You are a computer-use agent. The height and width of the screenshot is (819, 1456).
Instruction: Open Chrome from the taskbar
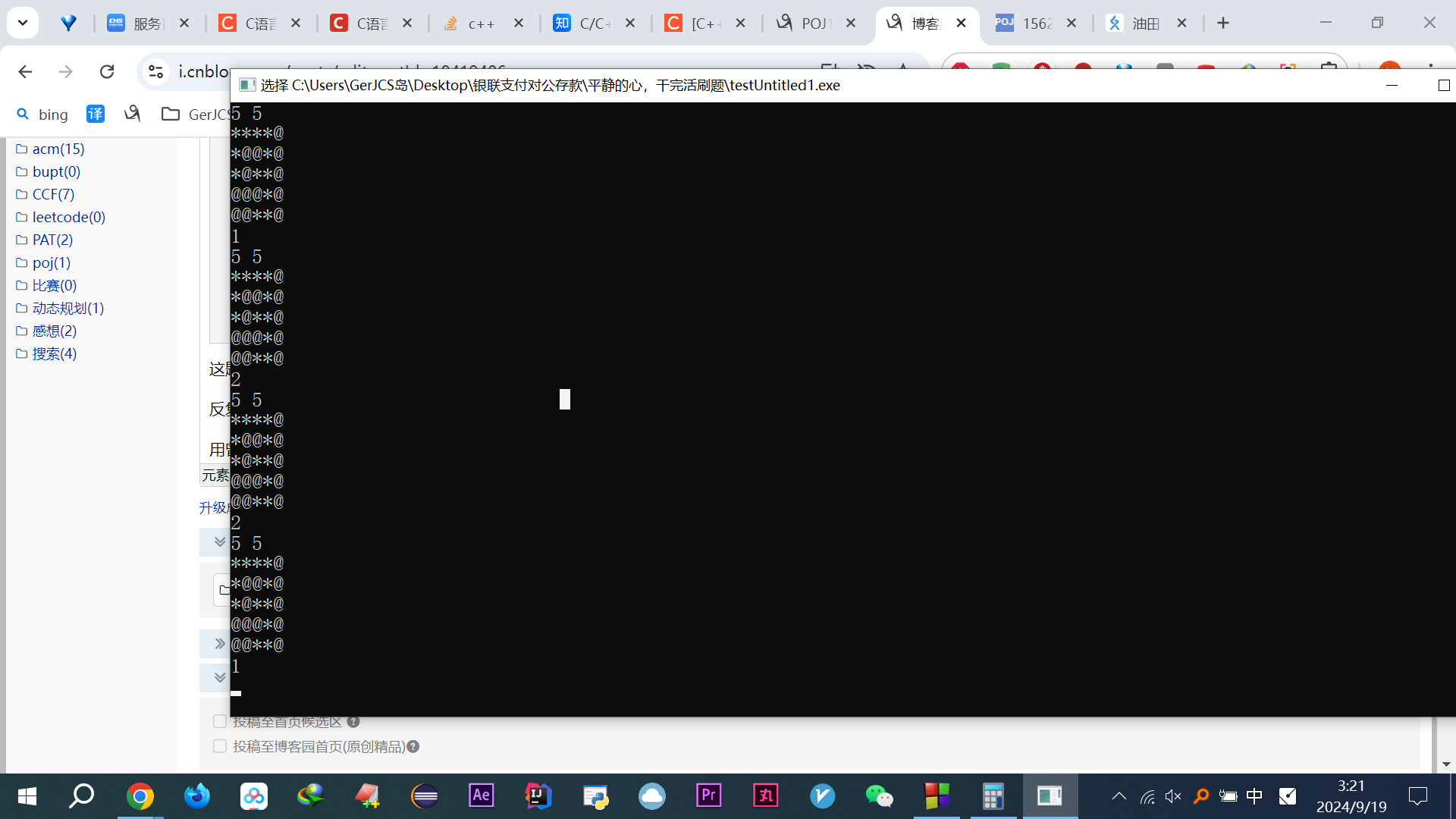[x=140, y=795]
